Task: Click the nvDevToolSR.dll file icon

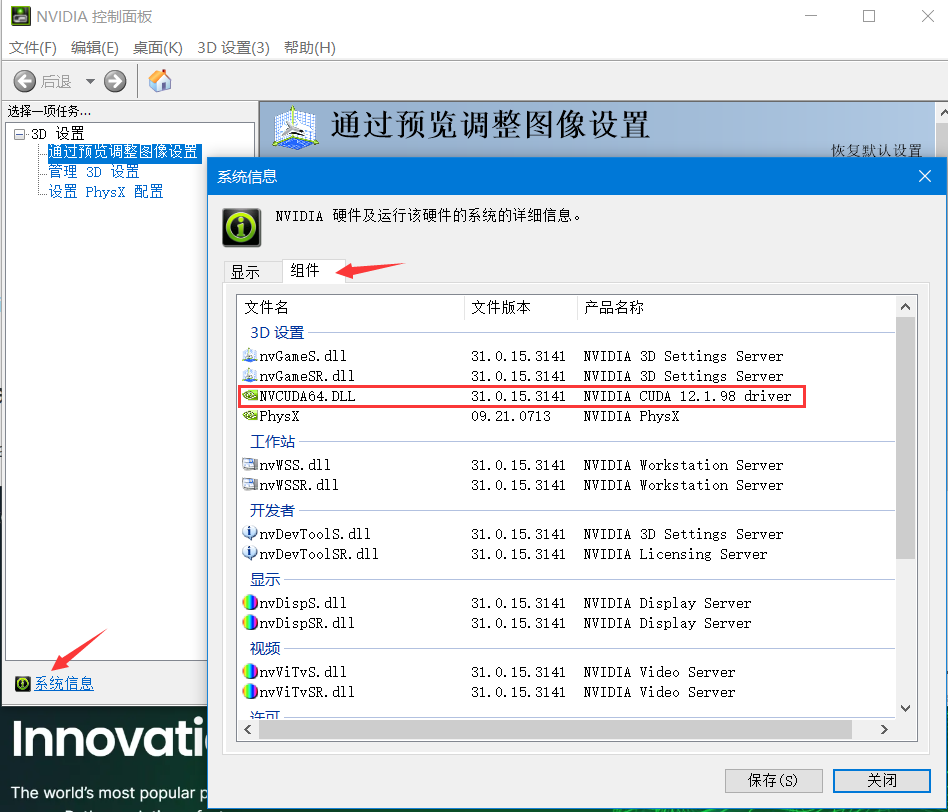Action: 250,553
